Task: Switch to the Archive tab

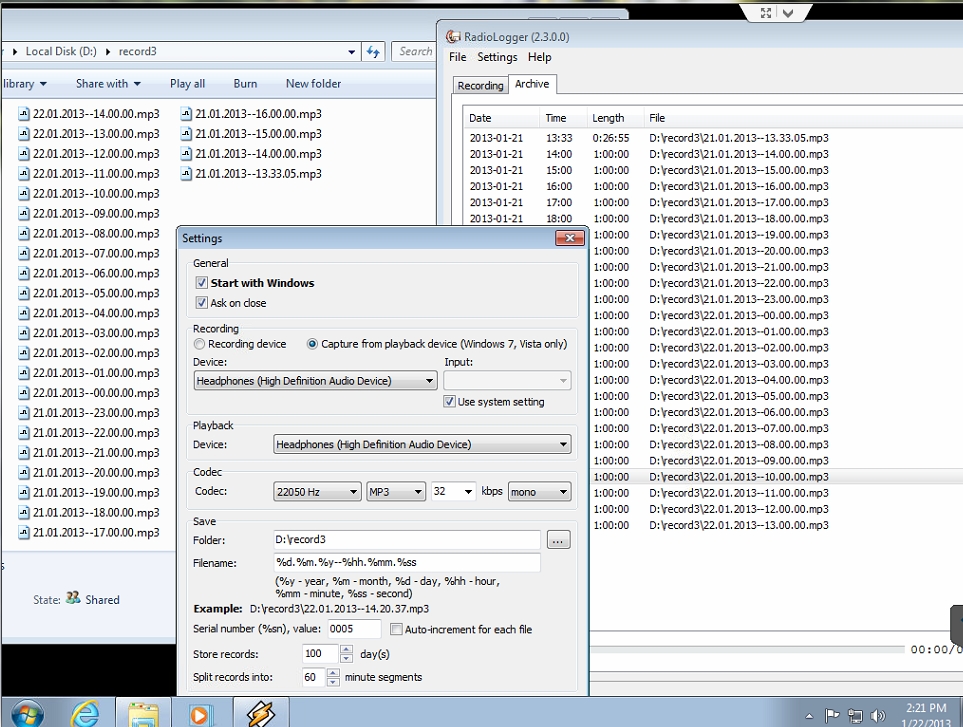Action: click(x=532, y=84)
